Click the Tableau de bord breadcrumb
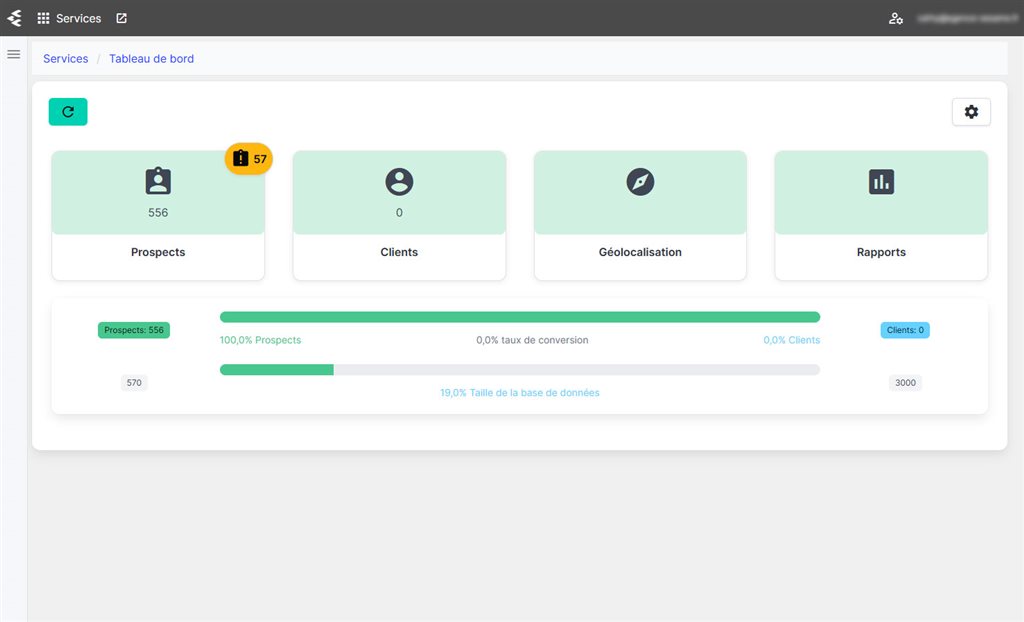The image size is (1024, 622). (x=151, y=59)
